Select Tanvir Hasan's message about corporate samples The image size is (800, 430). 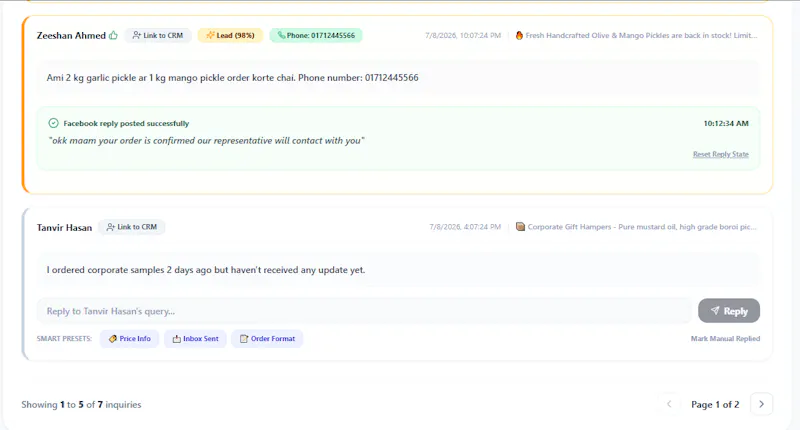point(206,270)
